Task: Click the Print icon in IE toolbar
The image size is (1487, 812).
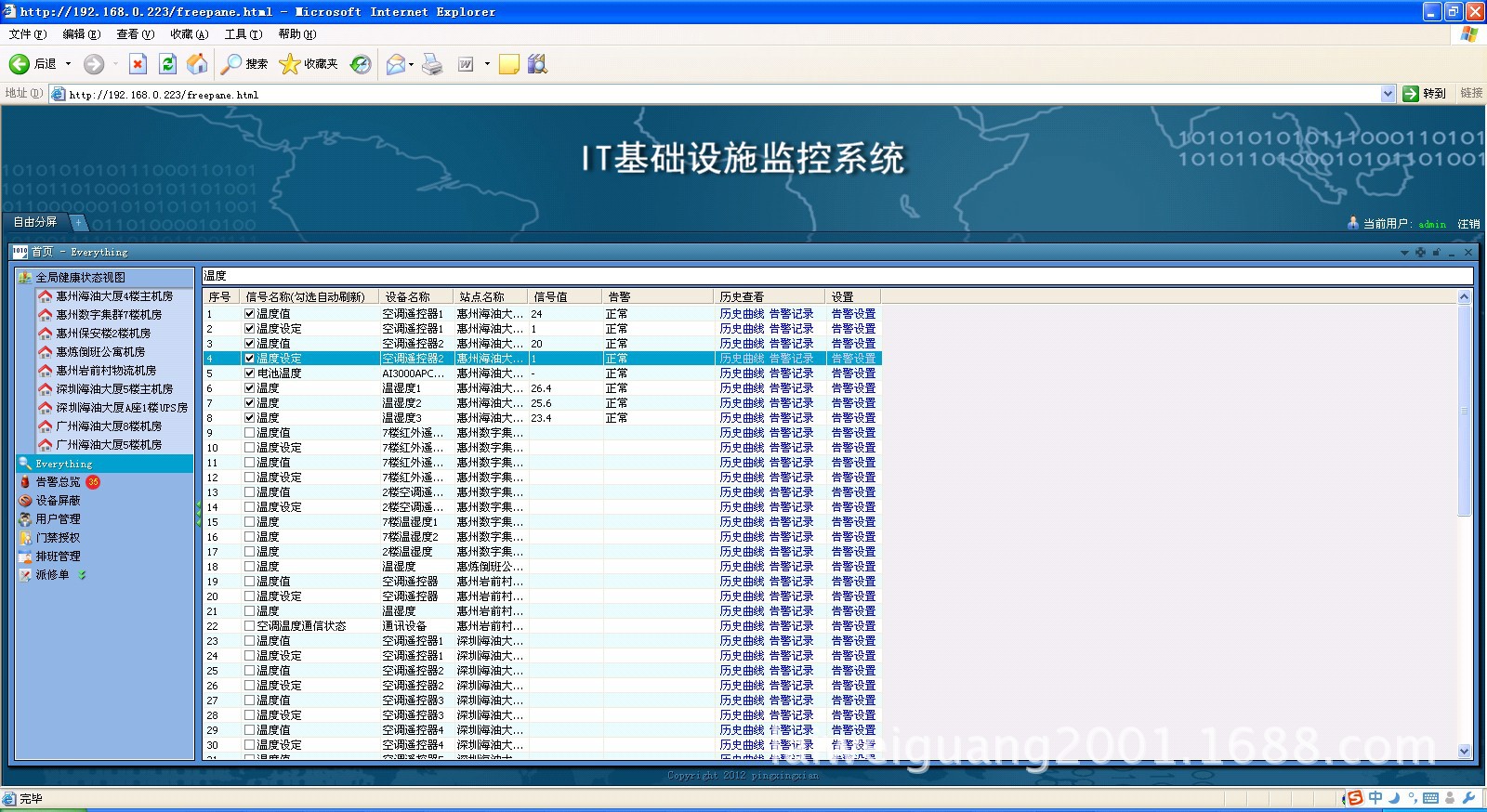Action: point(432,64)
